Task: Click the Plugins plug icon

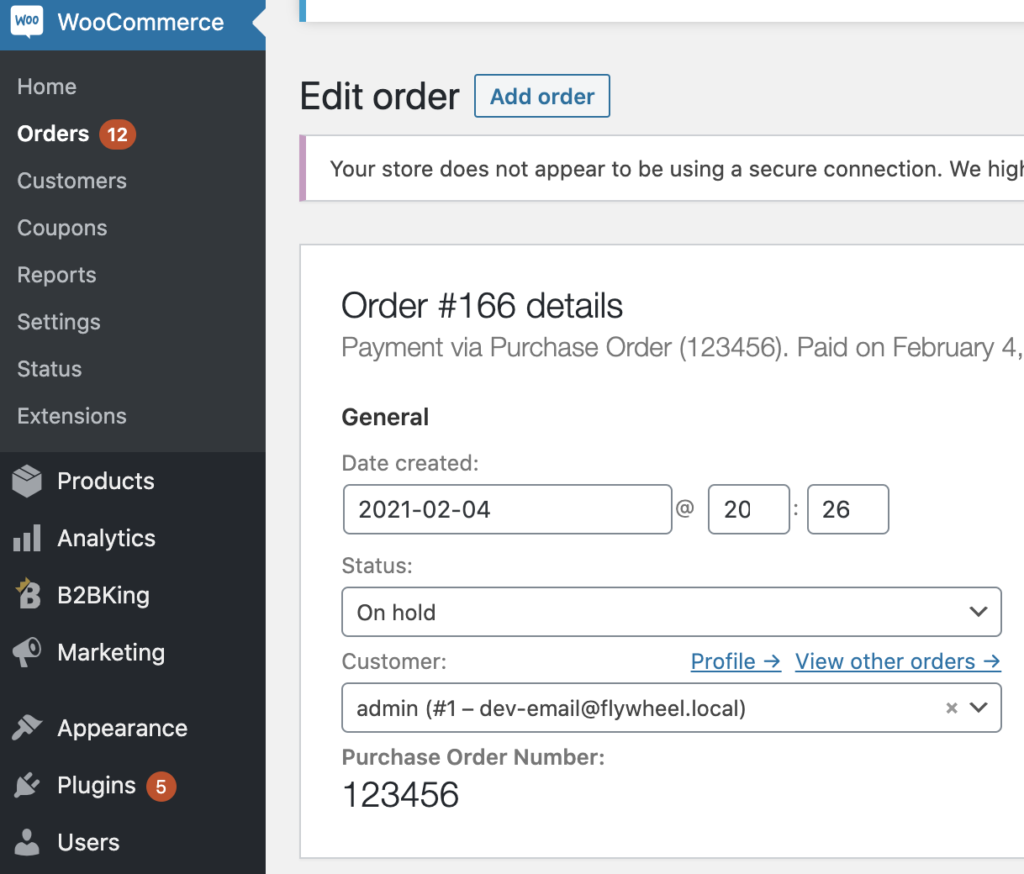Action: pos(27,785)
